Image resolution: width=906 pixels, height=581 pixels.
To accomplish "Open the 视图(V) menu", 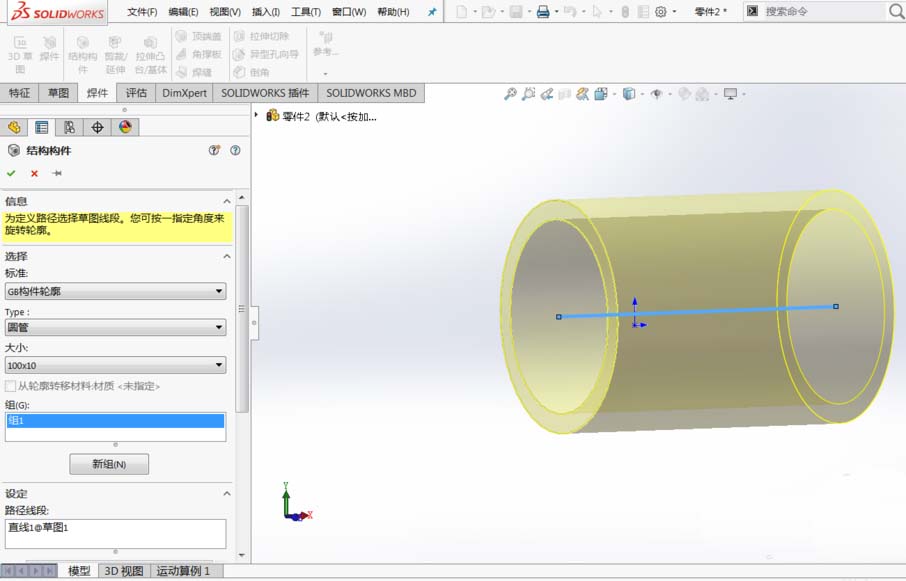I will [x=225, y=12].
